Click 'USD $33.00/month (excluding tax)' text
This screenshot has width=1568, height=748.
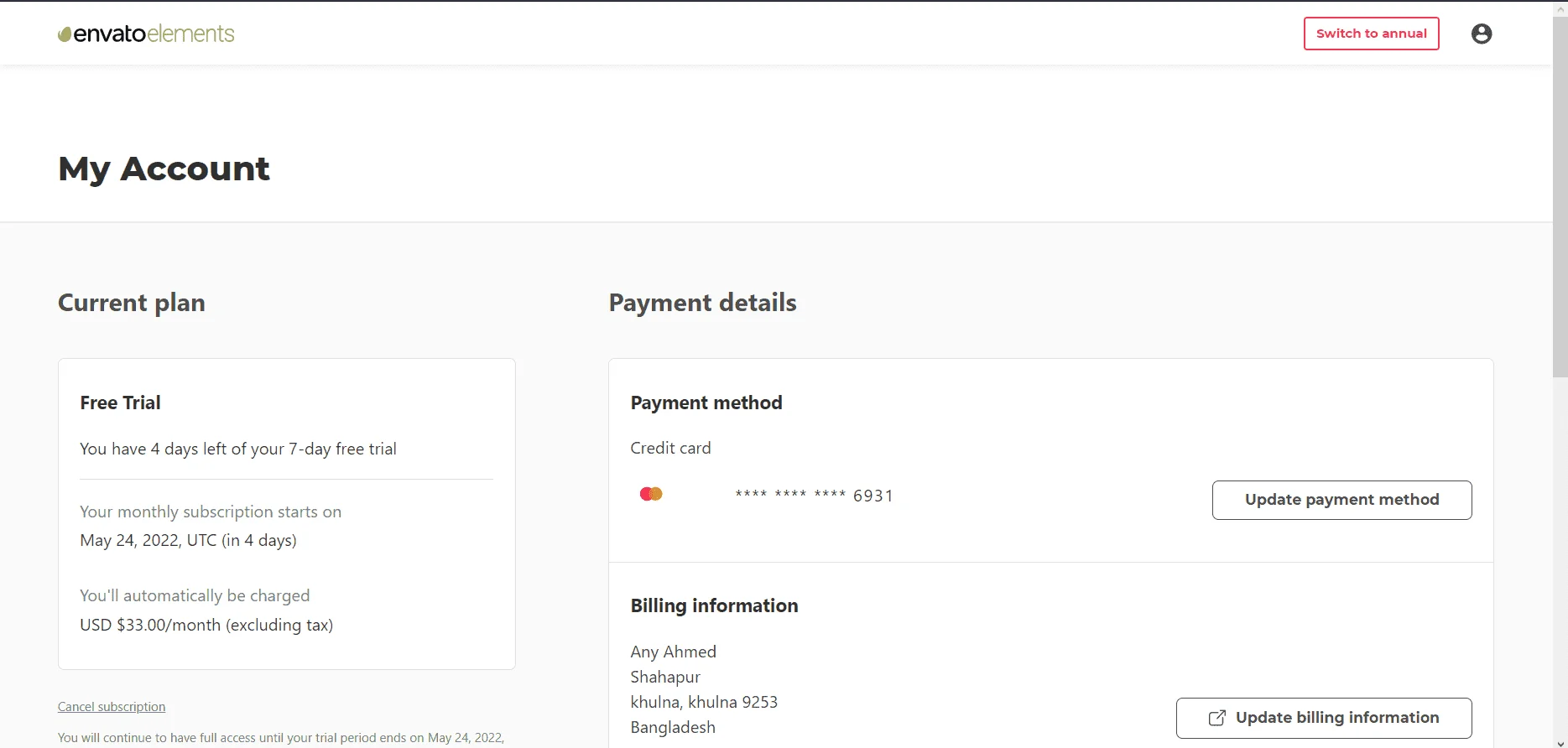click(x=206, y=625)
